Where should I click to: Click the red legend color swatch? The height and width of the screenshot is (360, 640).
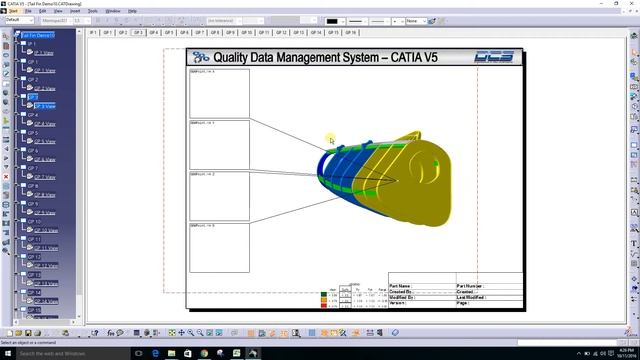324,305
